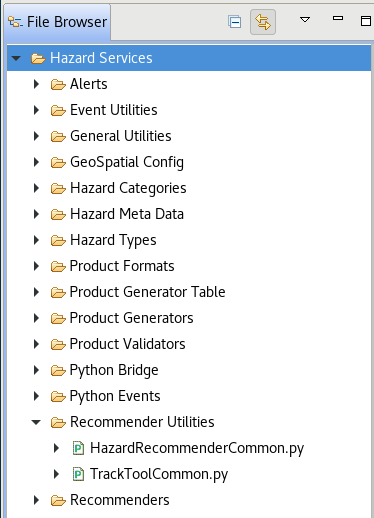Select the Recommenders folder label
This screenshot has width=374, height=518.
[119, 500]
